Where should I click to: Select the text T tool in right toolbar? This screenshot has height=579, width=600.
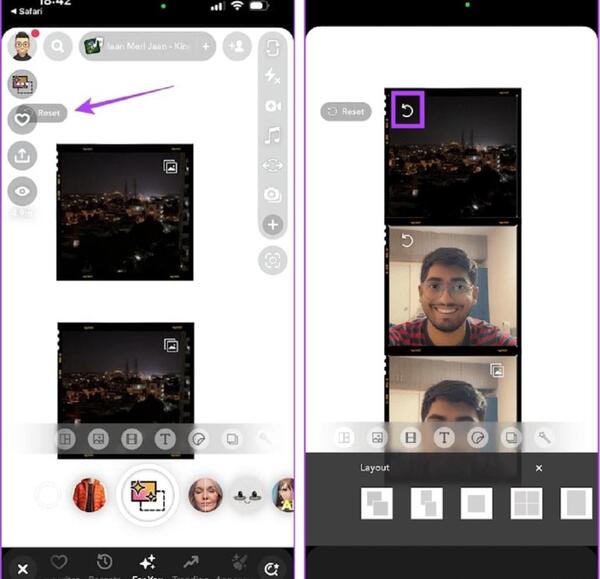444,437
